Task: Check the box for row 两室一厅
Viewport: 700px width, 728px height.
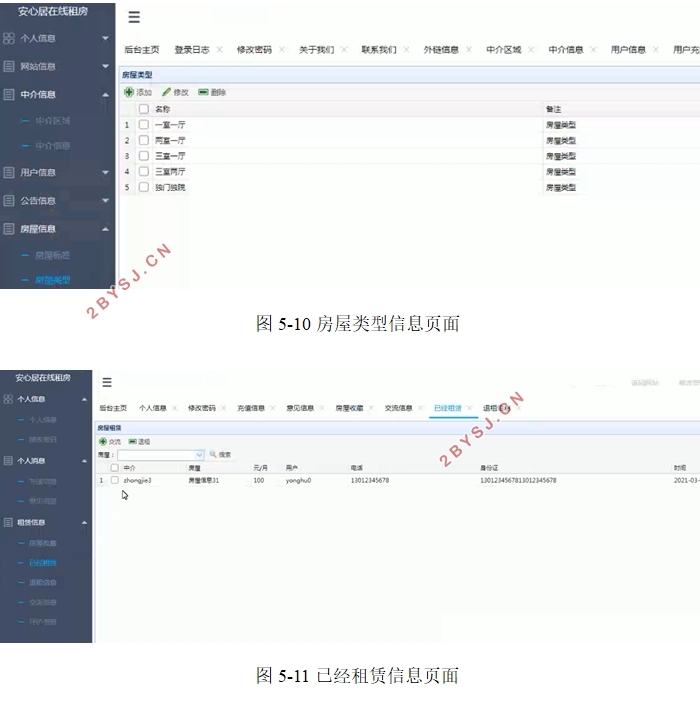Action: click(144, 140)
